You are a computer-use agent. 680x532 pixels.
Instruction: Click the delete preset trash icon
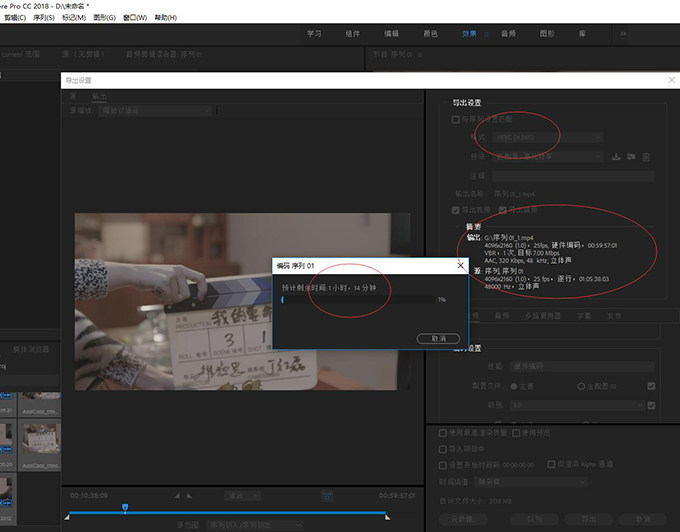click(646, 157)
